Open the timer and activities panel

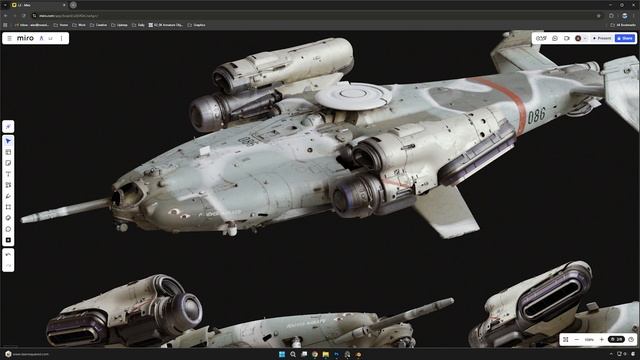click(x=541, y=38)
